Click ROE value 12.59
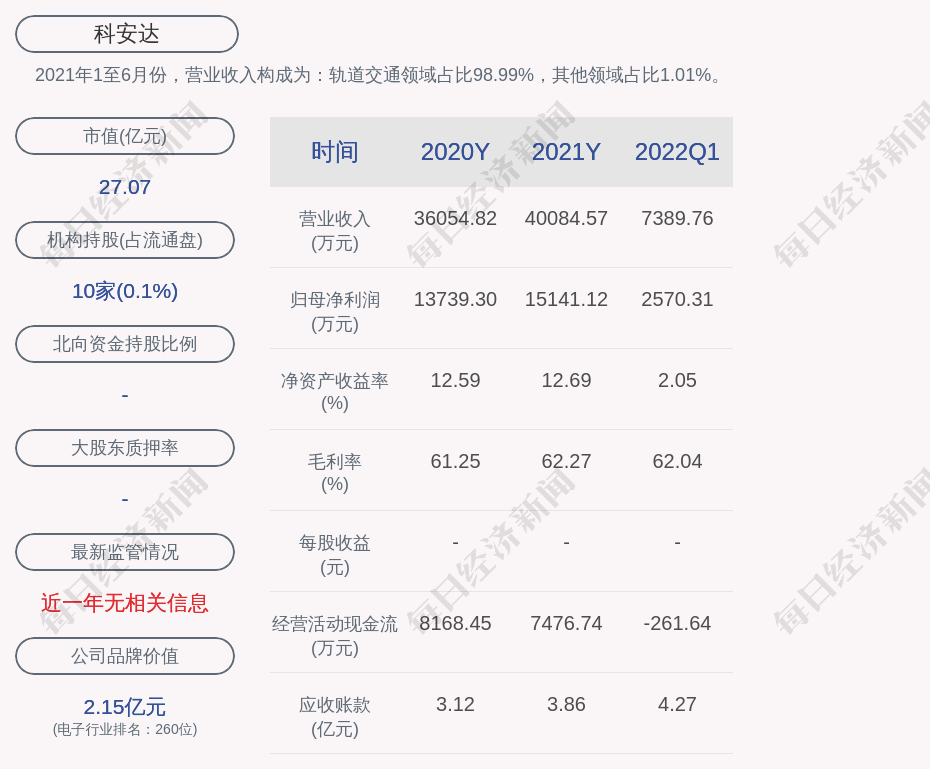 click(455, 380)
